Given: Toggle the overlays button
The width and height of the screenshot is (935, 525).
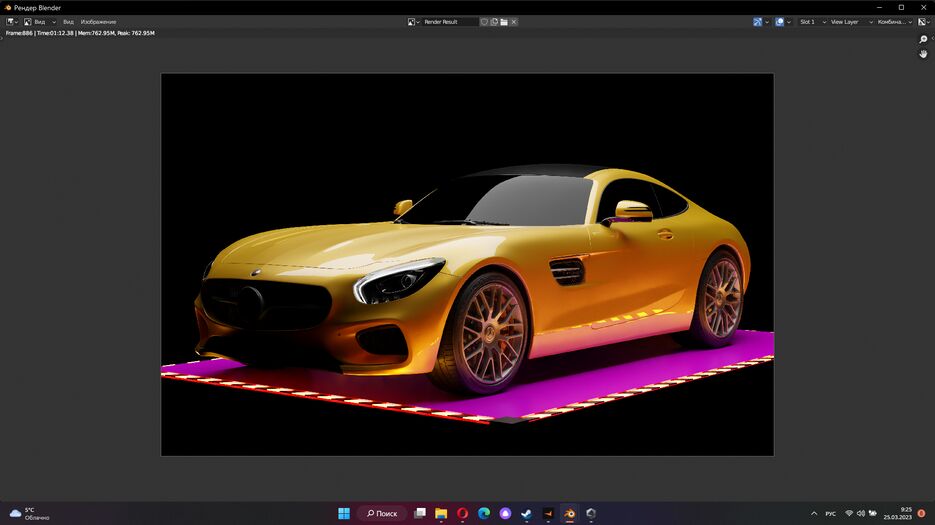Looking at the screenshot, I should [779, 21].
